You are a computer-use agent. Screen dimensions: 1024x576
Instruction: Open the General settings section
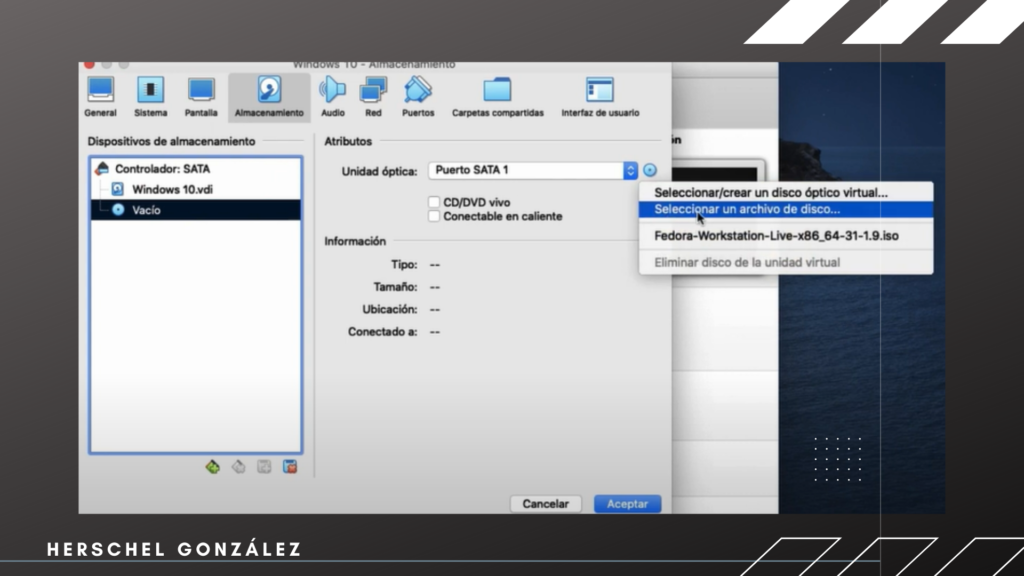(101, 97)
